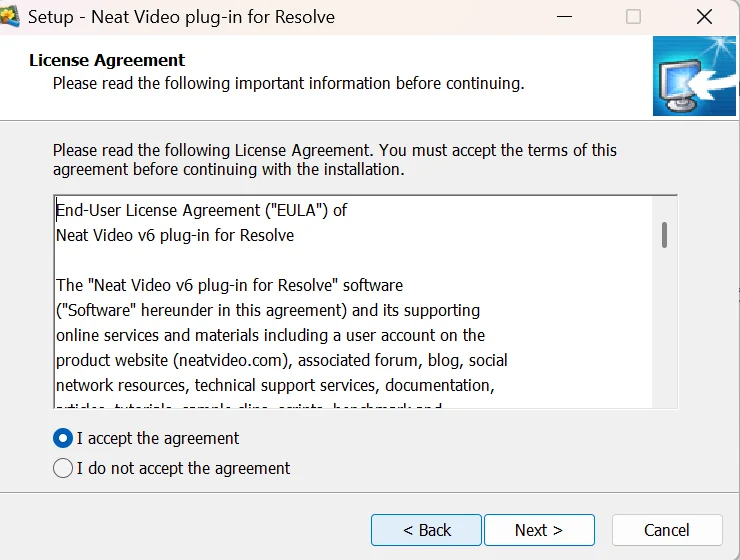Click "Please read the following important information" text
740x560 pixels.
point(288,84)
